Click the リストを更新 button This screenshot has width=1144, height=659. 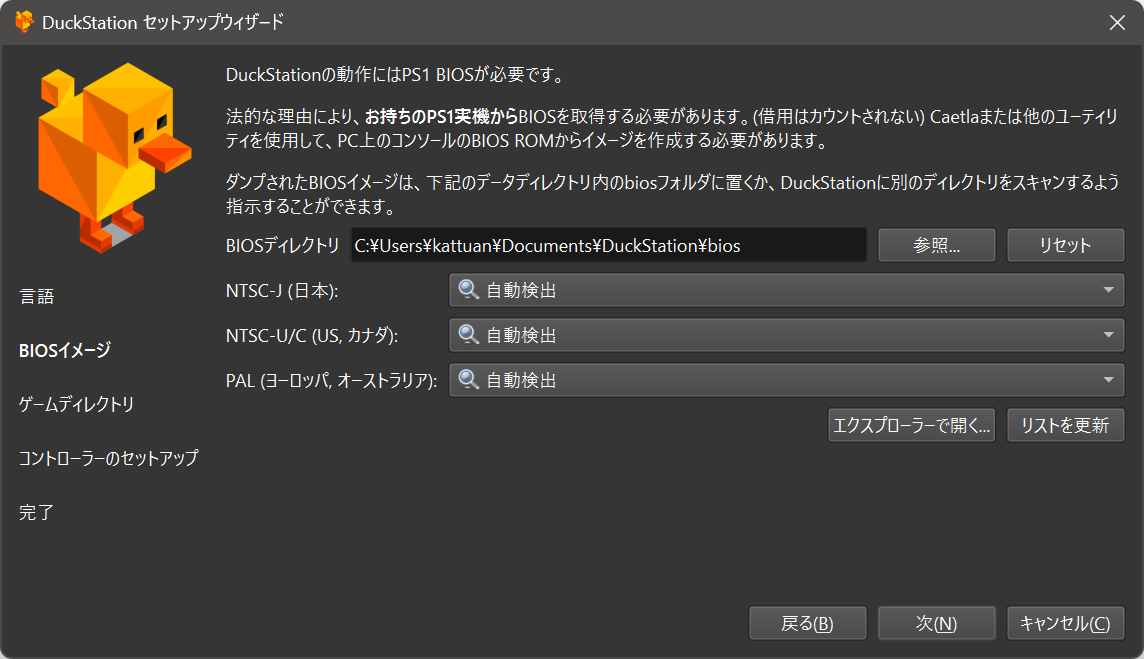[x=1065, y=425]
